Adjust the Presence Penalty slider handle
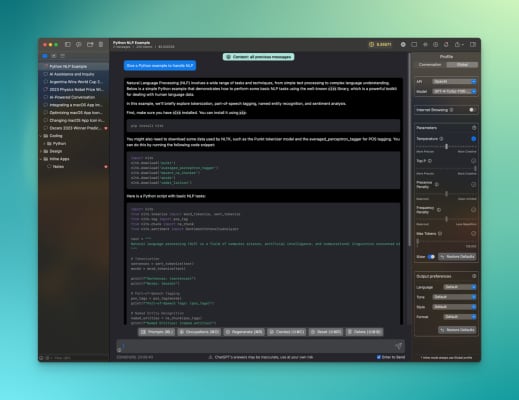Screen dimensions: 519x400 (x=446, y=194)
